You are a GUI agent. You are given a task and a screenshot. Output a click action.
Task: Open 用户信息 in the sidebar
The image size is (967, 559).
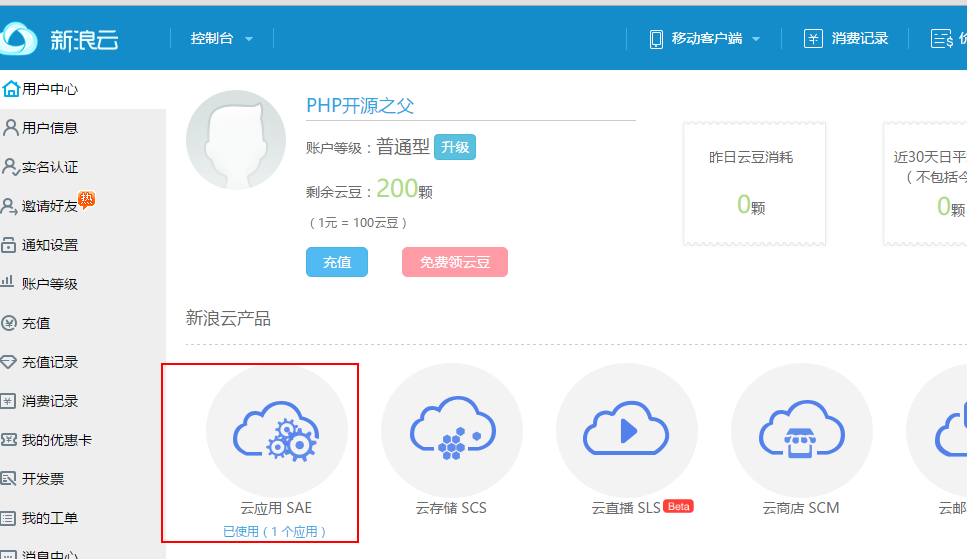(49, 128)
